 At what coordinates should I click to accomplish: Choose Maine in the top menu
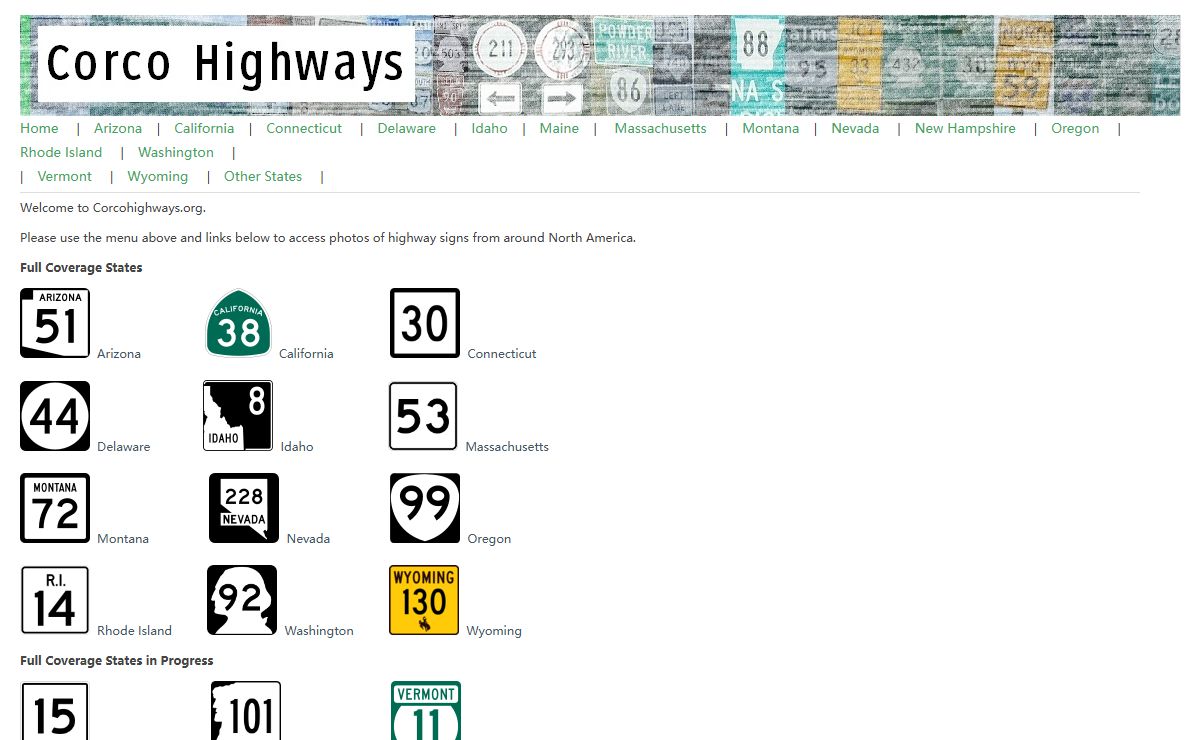pyautogui.click(x=559, y=128)
